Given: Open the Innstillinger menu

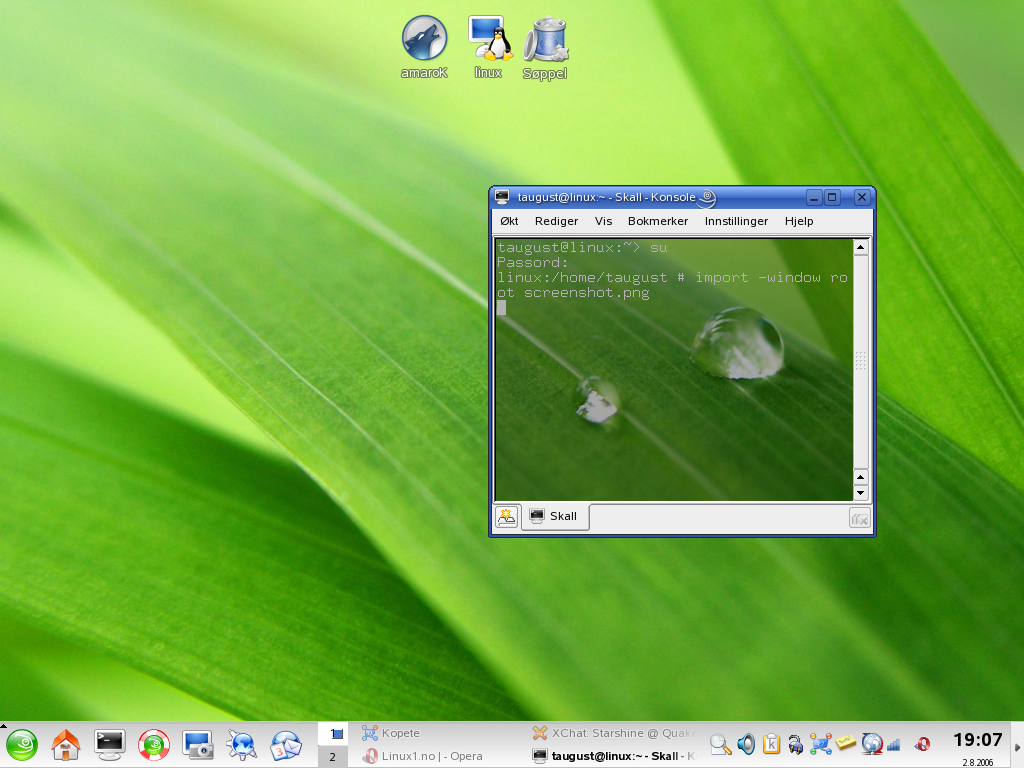Looking at the screenshot, I should [736, 221].
